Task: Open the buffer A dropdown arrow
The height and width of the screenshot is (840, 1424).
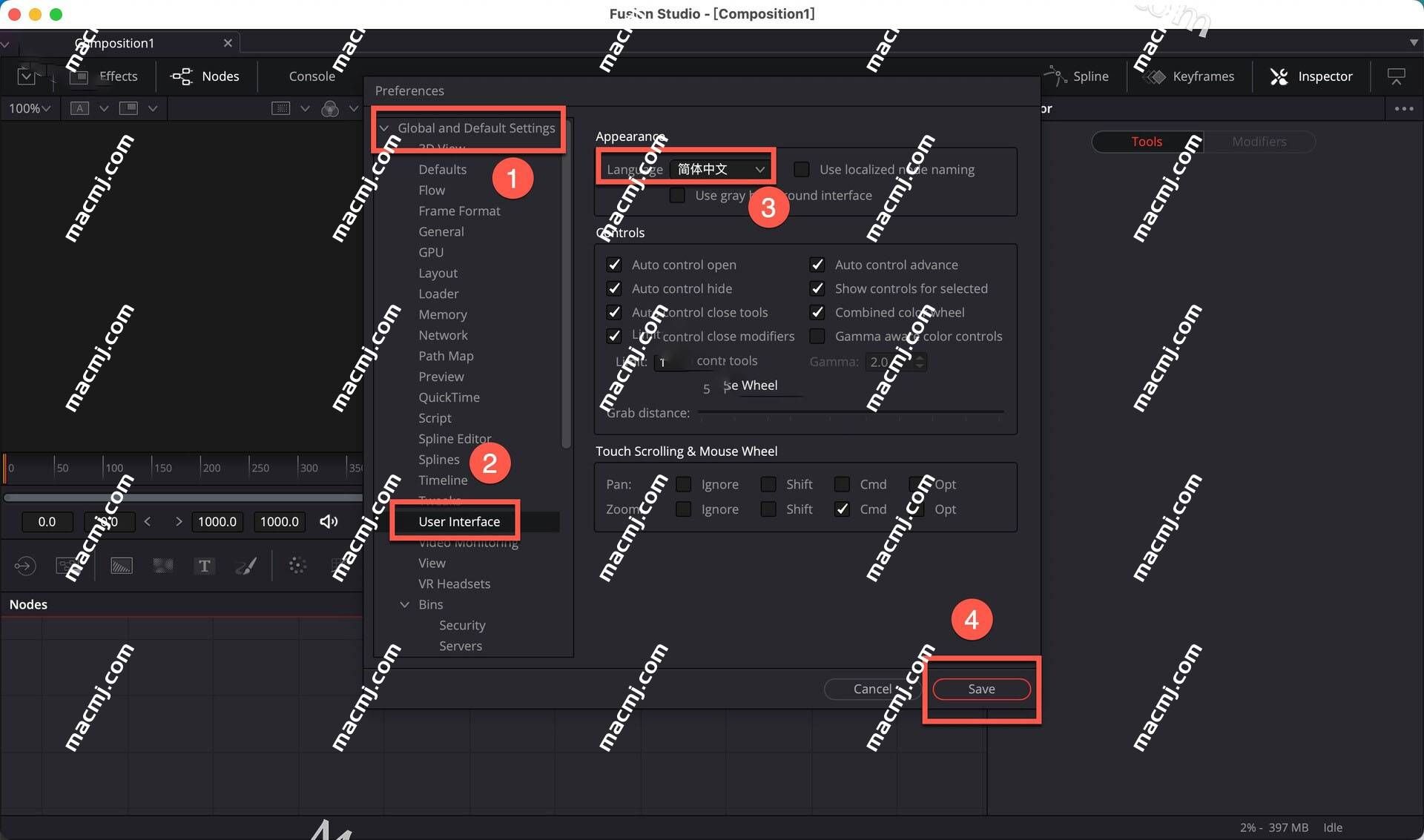Action: (x=104, y=108)
